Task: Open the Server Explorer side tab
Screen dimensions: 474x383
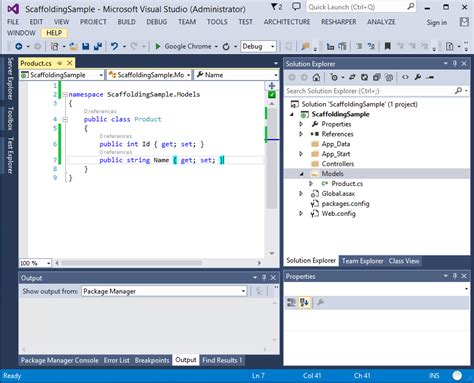Action: click(10, 79)
